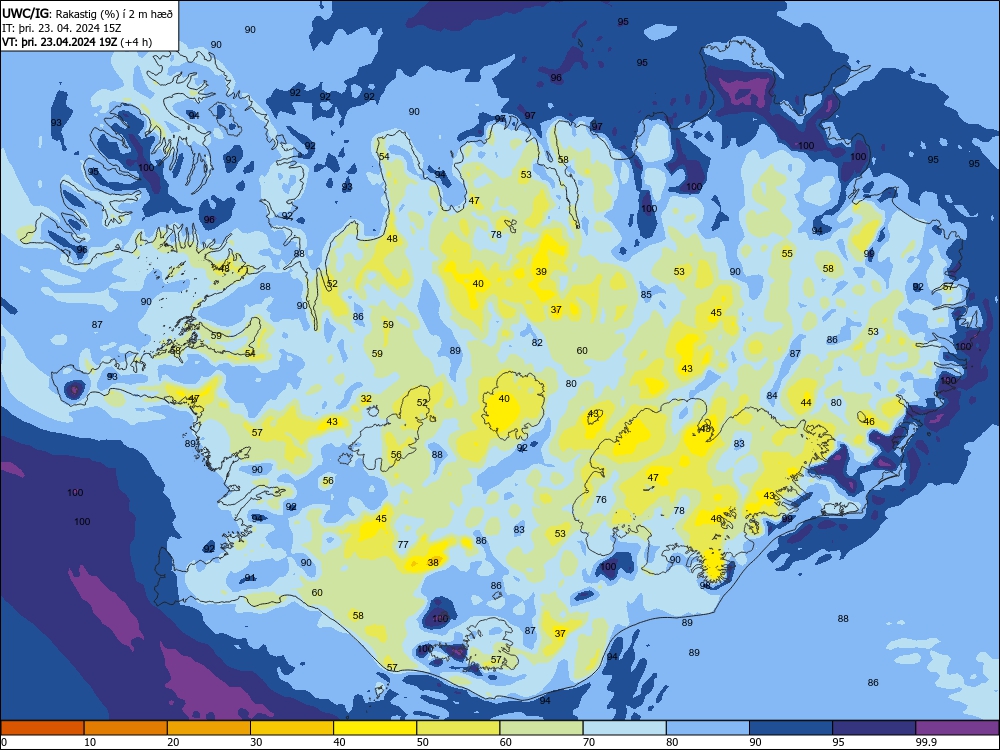Viewport: 1000px width, 750px height.
Task: Click the map value '84'
Action: (772, 396)
